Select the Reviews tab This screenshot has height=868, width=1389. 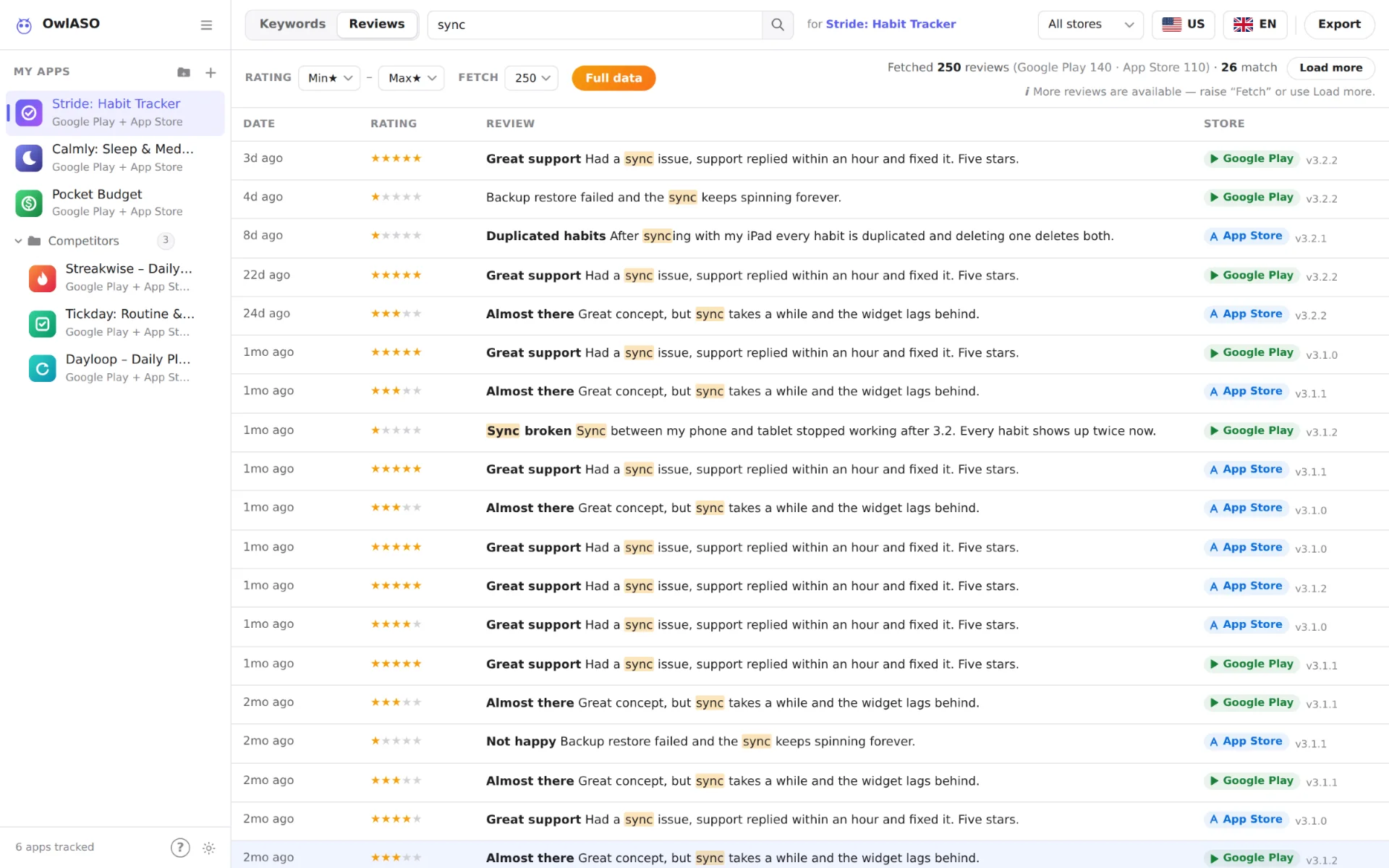click(377, 24)
